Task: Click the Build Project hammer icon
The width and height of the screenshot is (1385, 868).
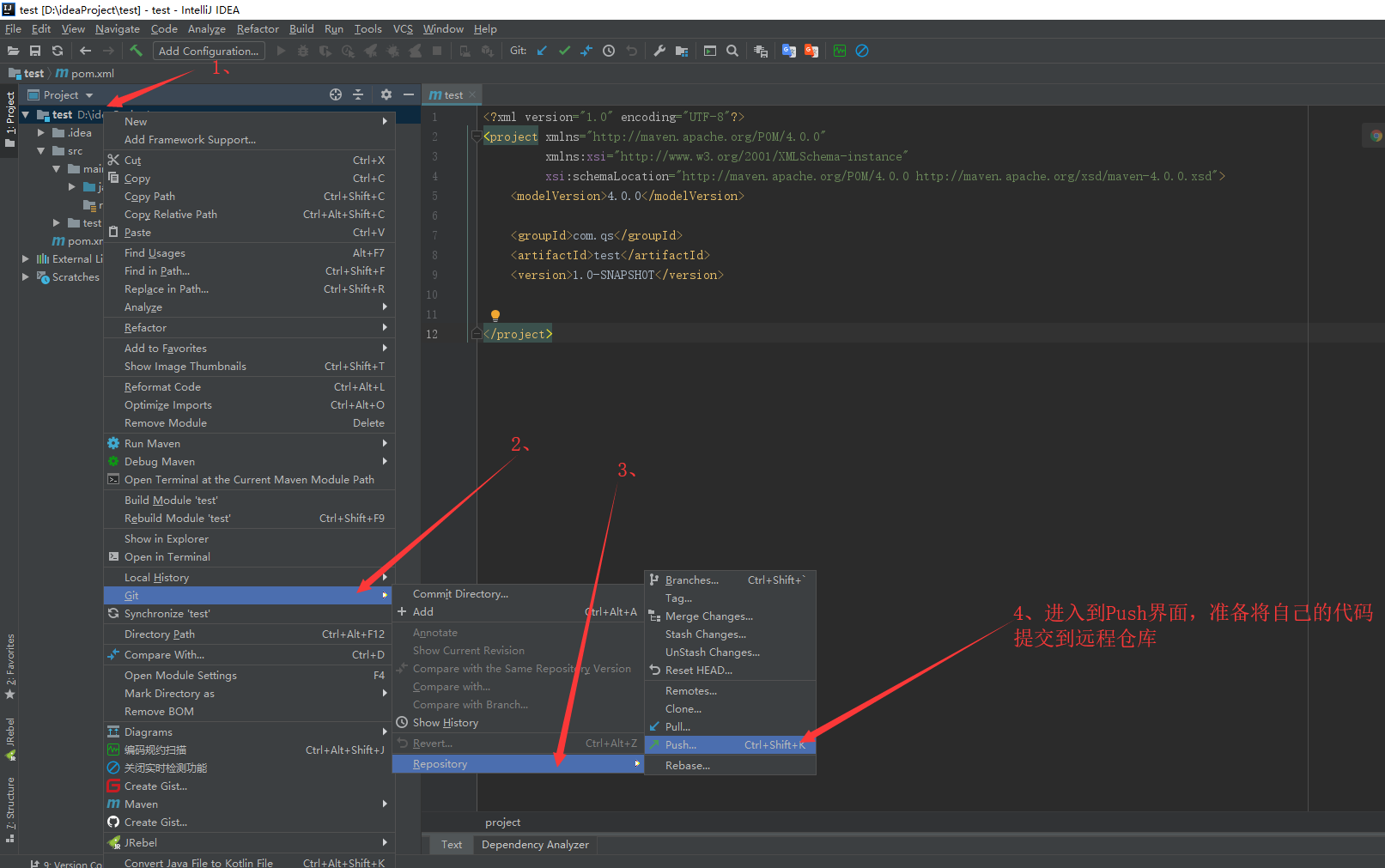Action: tap(136, 51)
